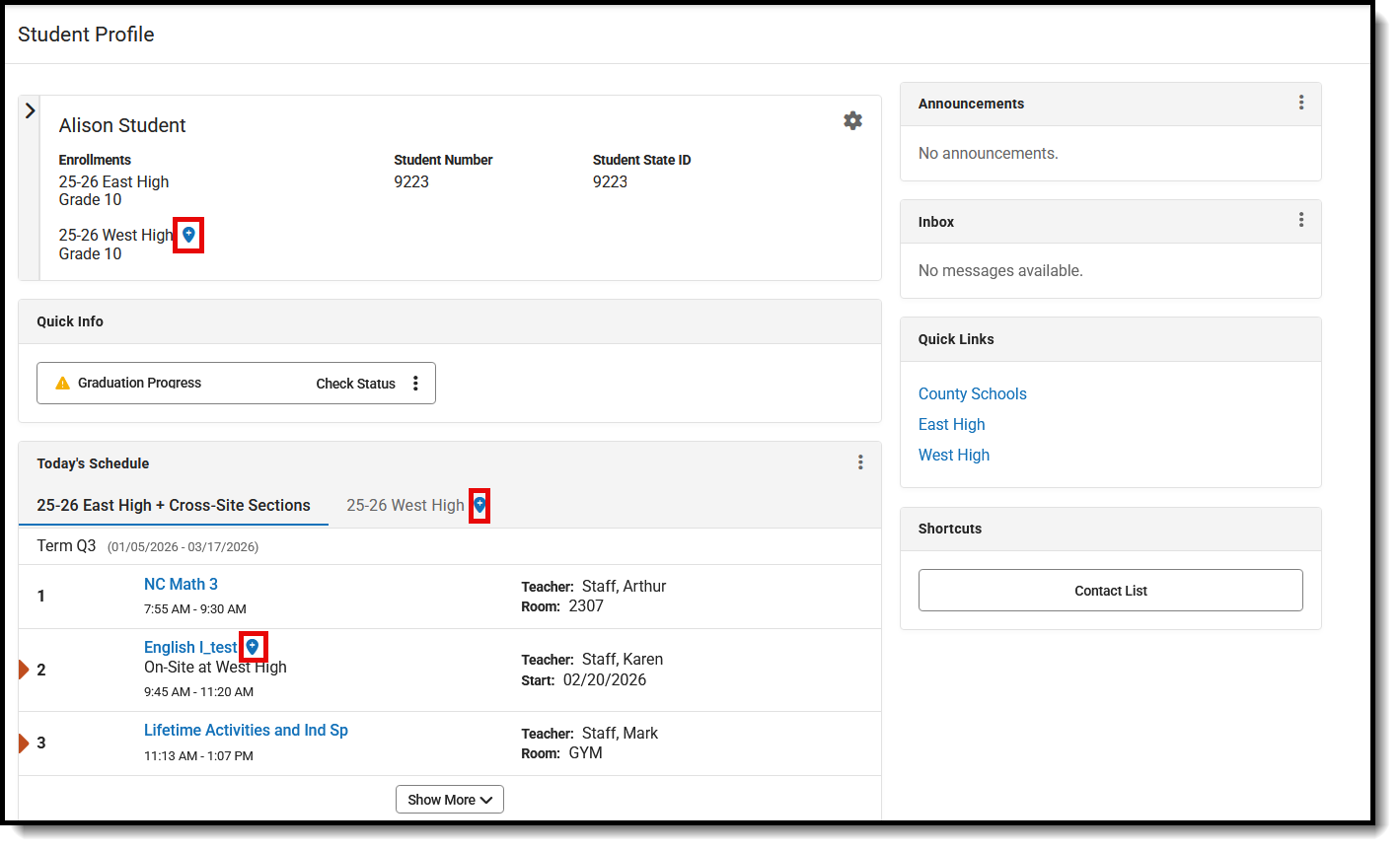Open the Graduation Progress kebab menu
The width and height of the screenshot is (1400, 850).
(415, 383)
